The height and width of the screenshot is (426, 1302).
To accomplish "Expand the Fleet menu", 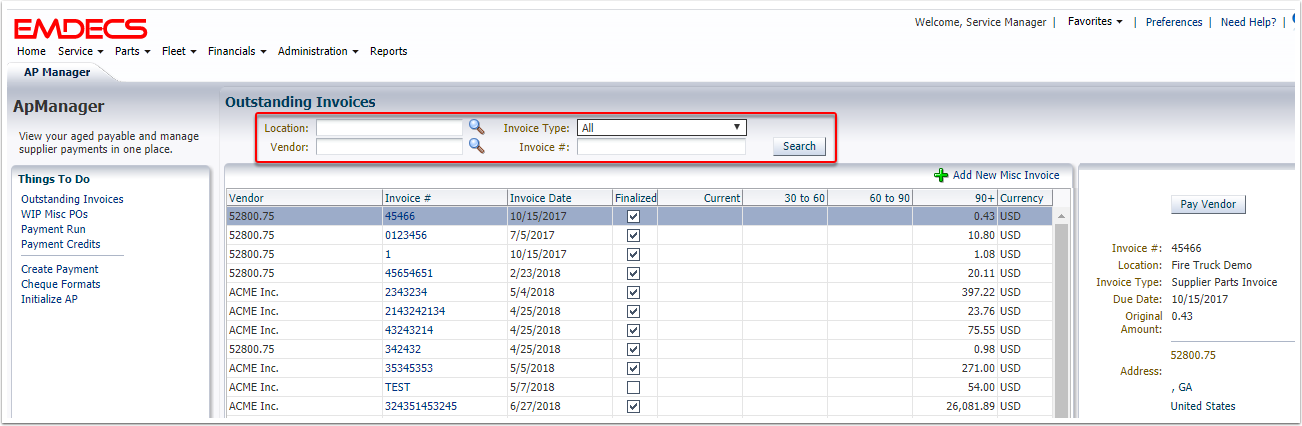I will point(179,51).
